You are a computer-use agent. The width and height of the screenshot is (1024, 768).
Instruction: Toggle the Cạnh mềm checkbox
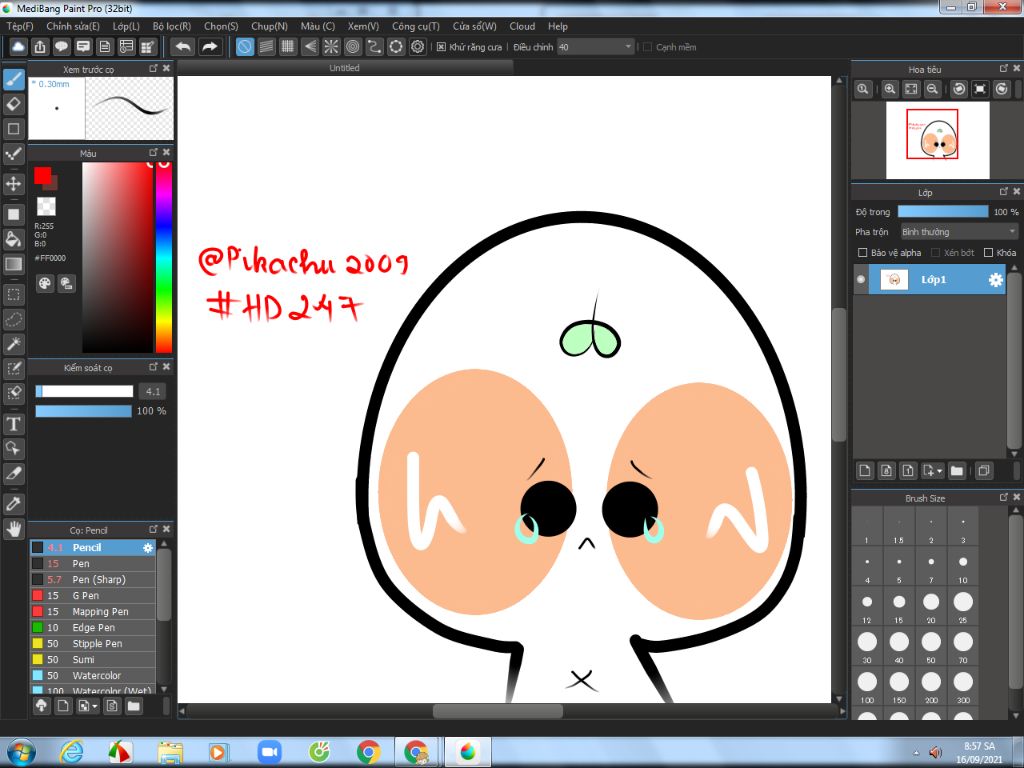tap(647, 47)
